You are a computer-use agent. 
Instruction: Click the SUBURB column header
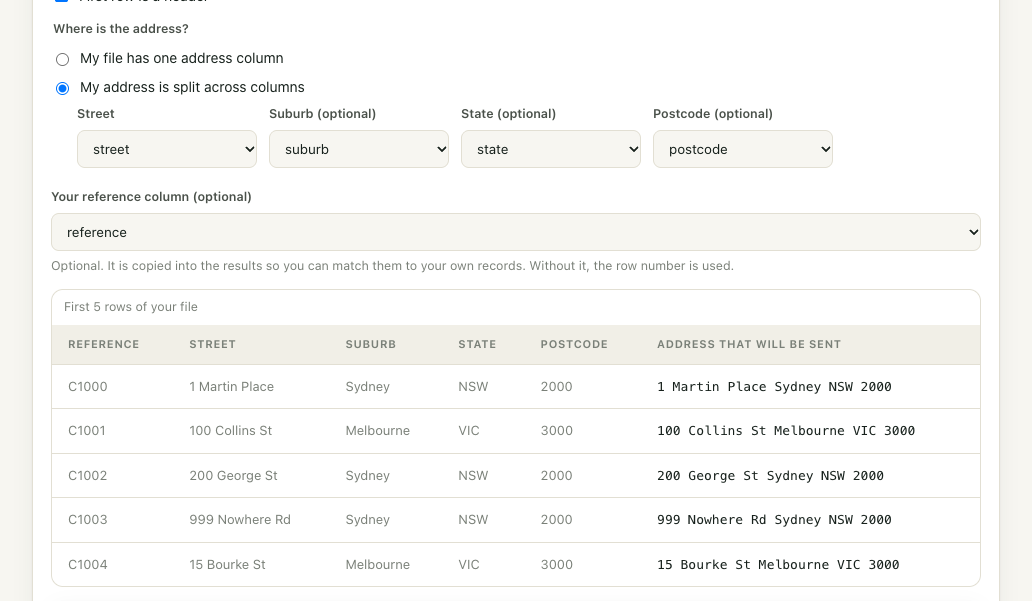[371, 344]
